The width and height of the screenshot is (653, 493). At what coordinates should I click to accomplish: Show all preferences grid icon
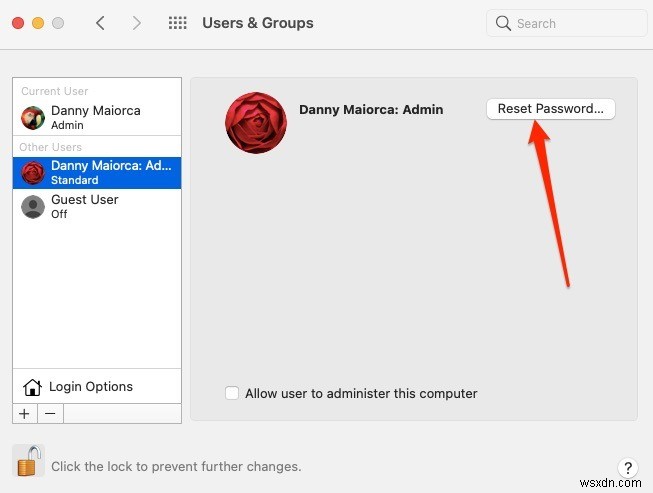(177, 23)
